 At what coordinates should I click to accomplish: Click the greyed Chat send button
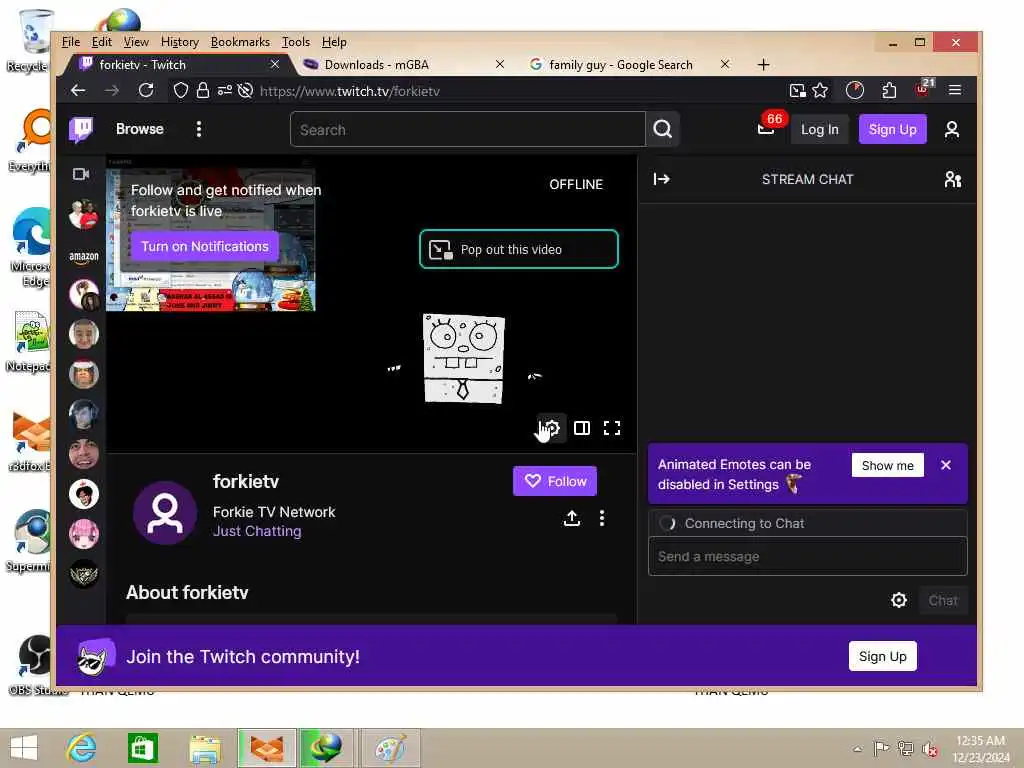pyautogui.click(x=942, y=600)
